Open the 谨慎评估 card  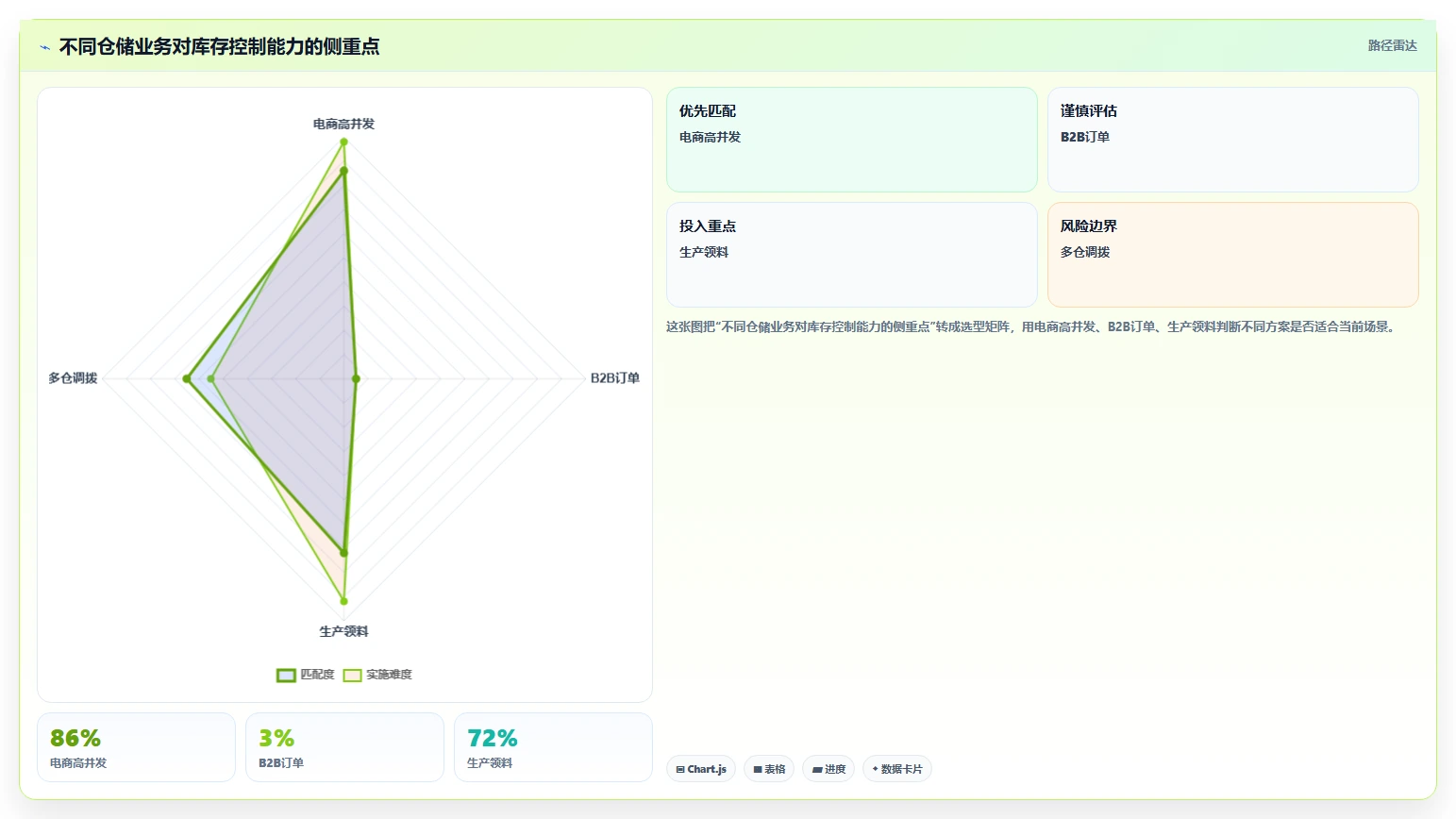point(1233,140)
